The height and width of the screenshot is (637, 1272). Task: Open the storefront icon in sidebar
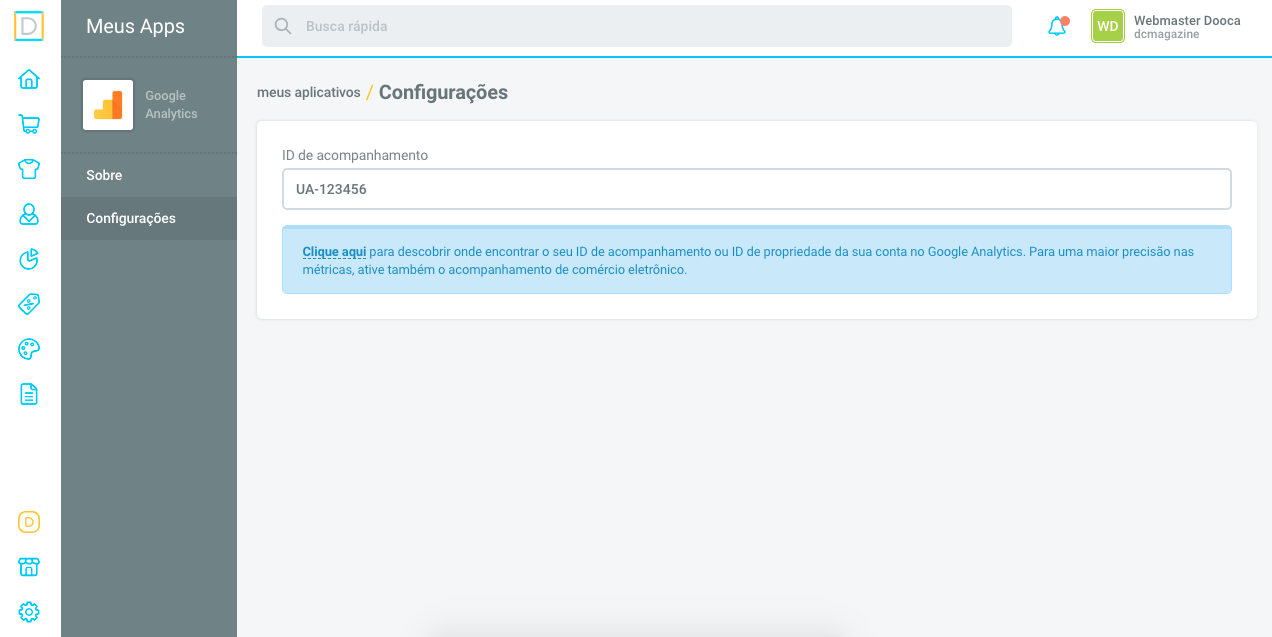(x=29, y=567)
